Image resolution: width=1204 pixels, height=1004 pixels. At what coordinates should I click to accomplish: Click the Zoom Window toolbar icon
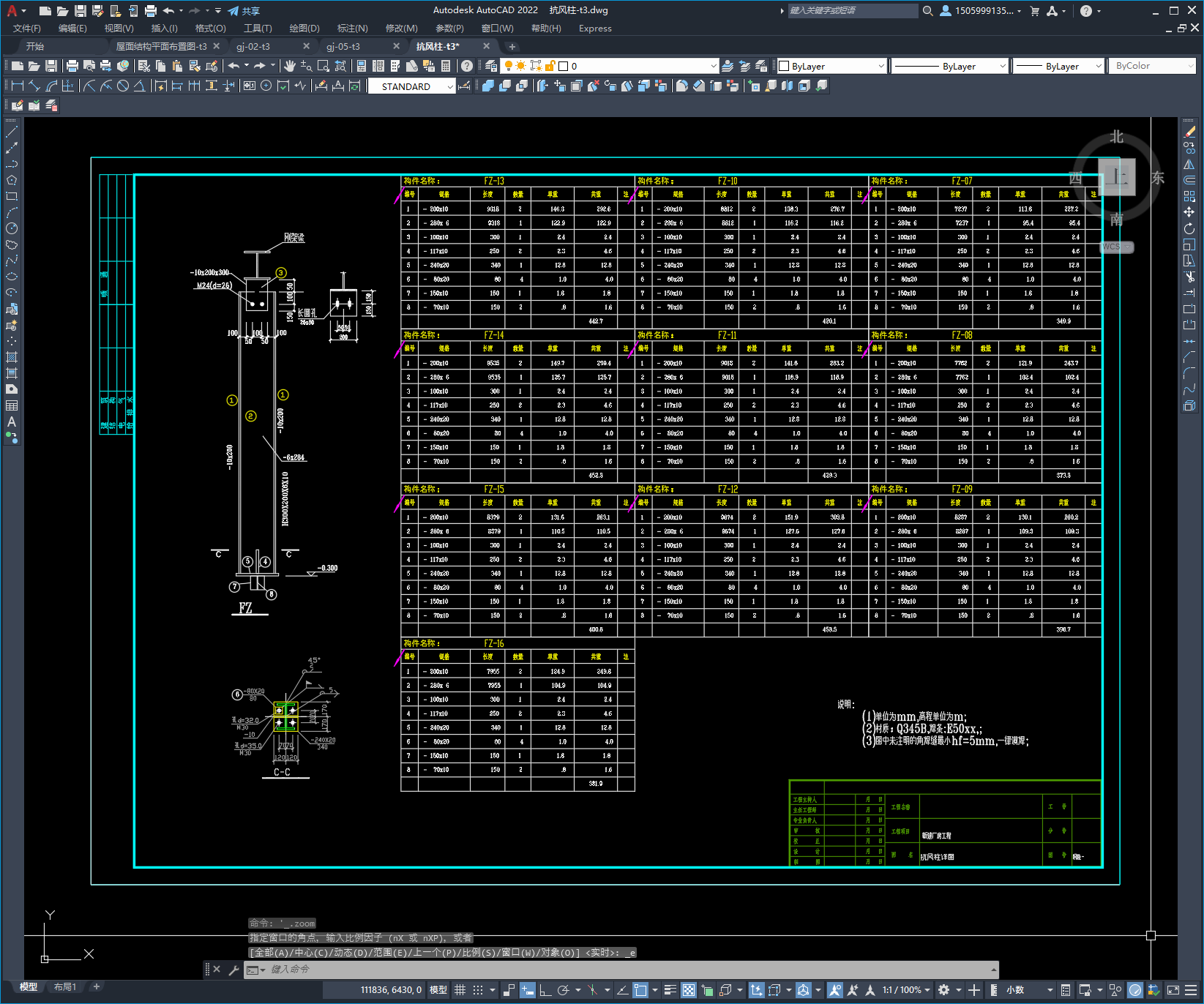[324, 66]
